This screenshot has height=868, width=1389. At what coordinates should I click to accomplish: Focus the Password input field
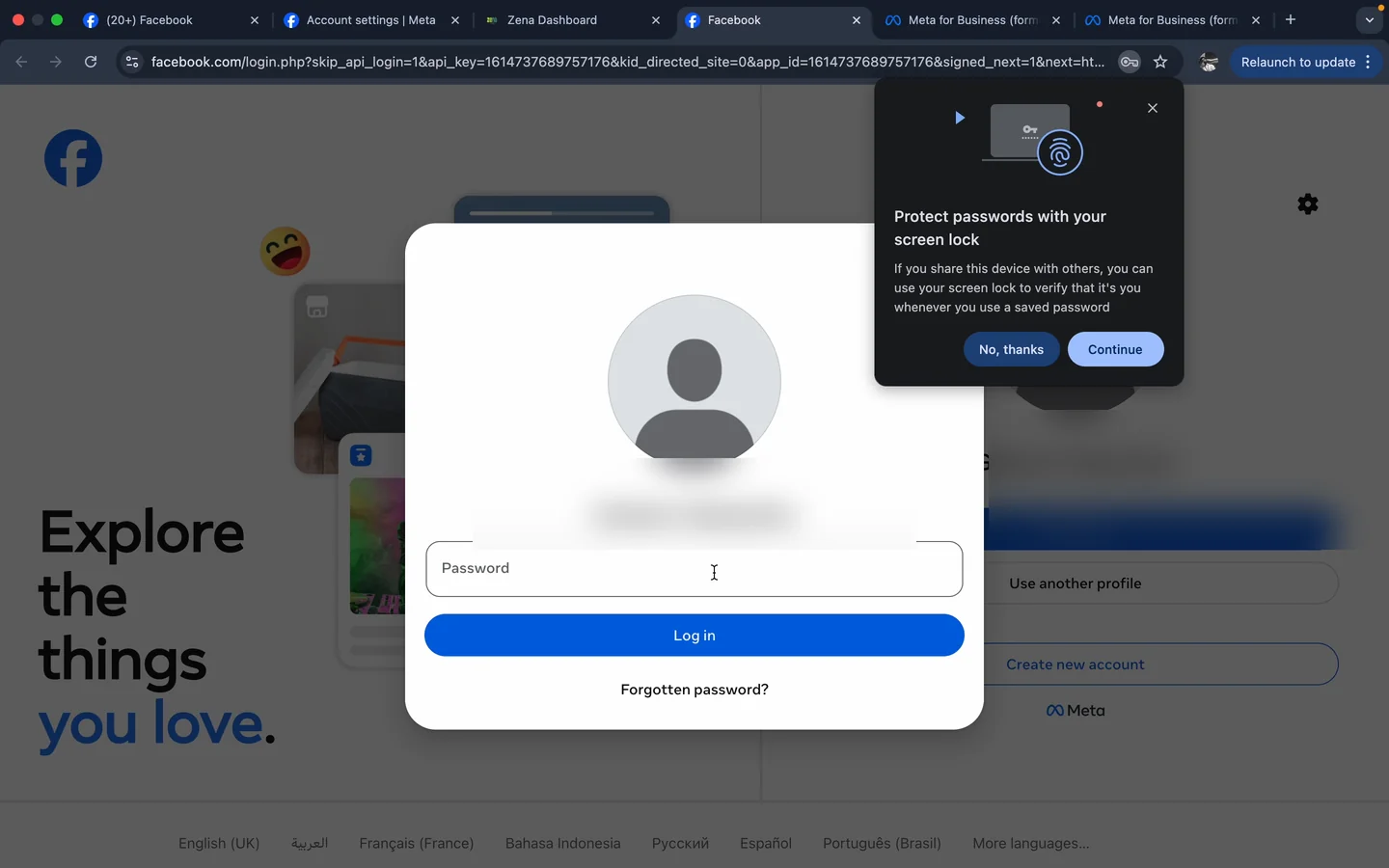click(694, 569)
